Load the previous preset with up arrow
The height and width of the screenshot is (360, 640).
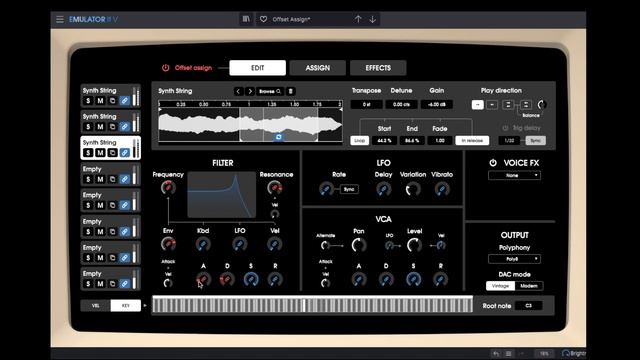[x=358, y=19]
